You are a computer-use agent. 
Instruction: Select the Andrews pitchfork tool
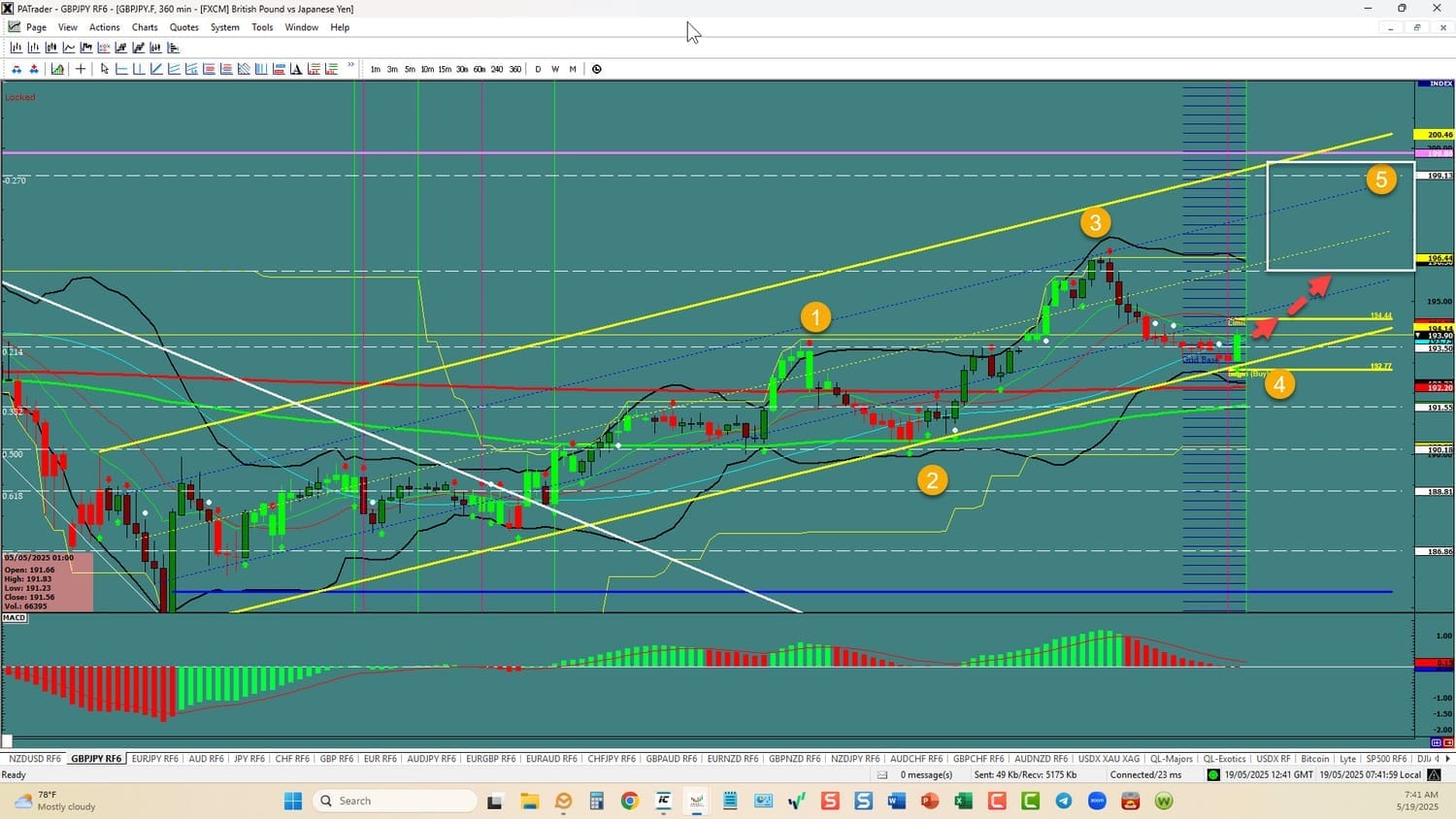point(245,69)
